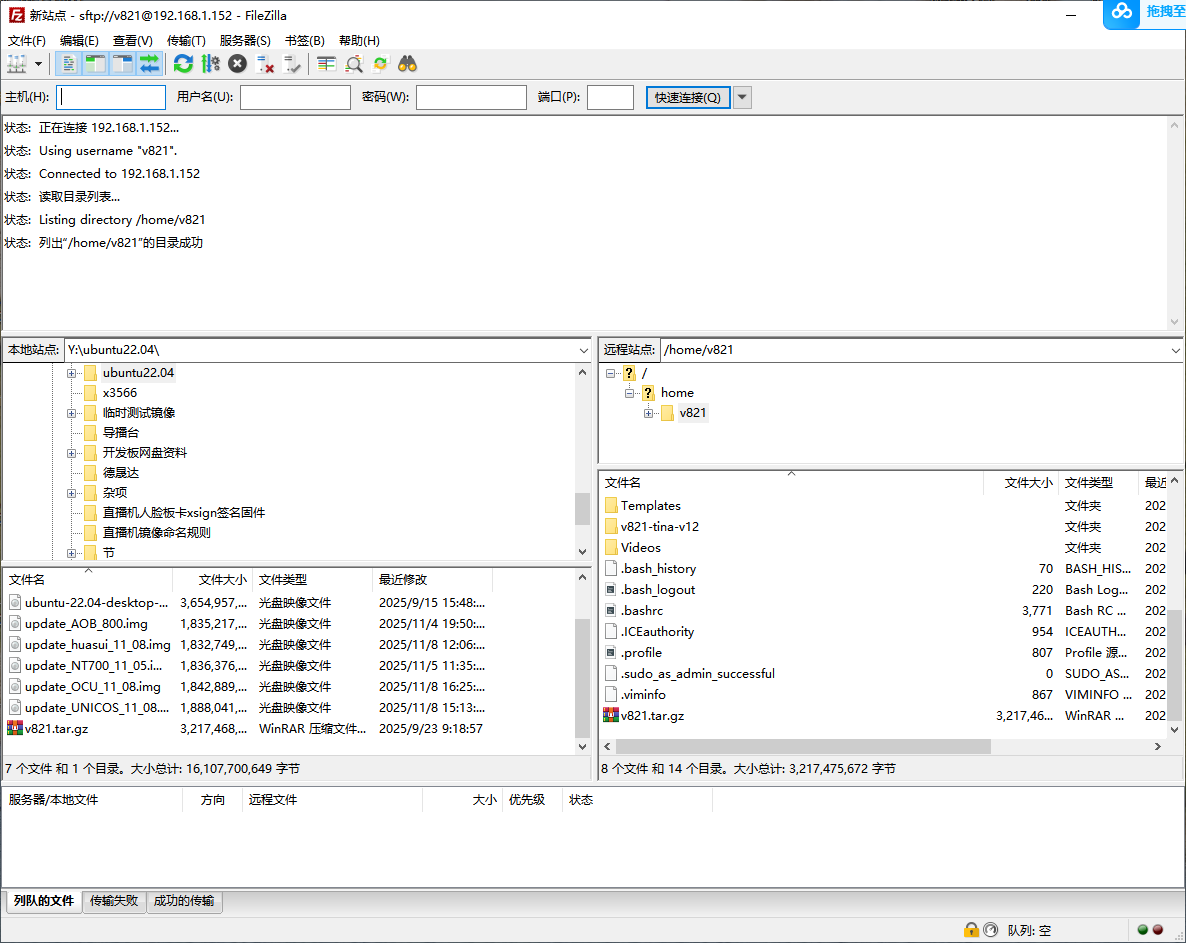Toggle directory comparison magnifier icon

pos(354,64)
